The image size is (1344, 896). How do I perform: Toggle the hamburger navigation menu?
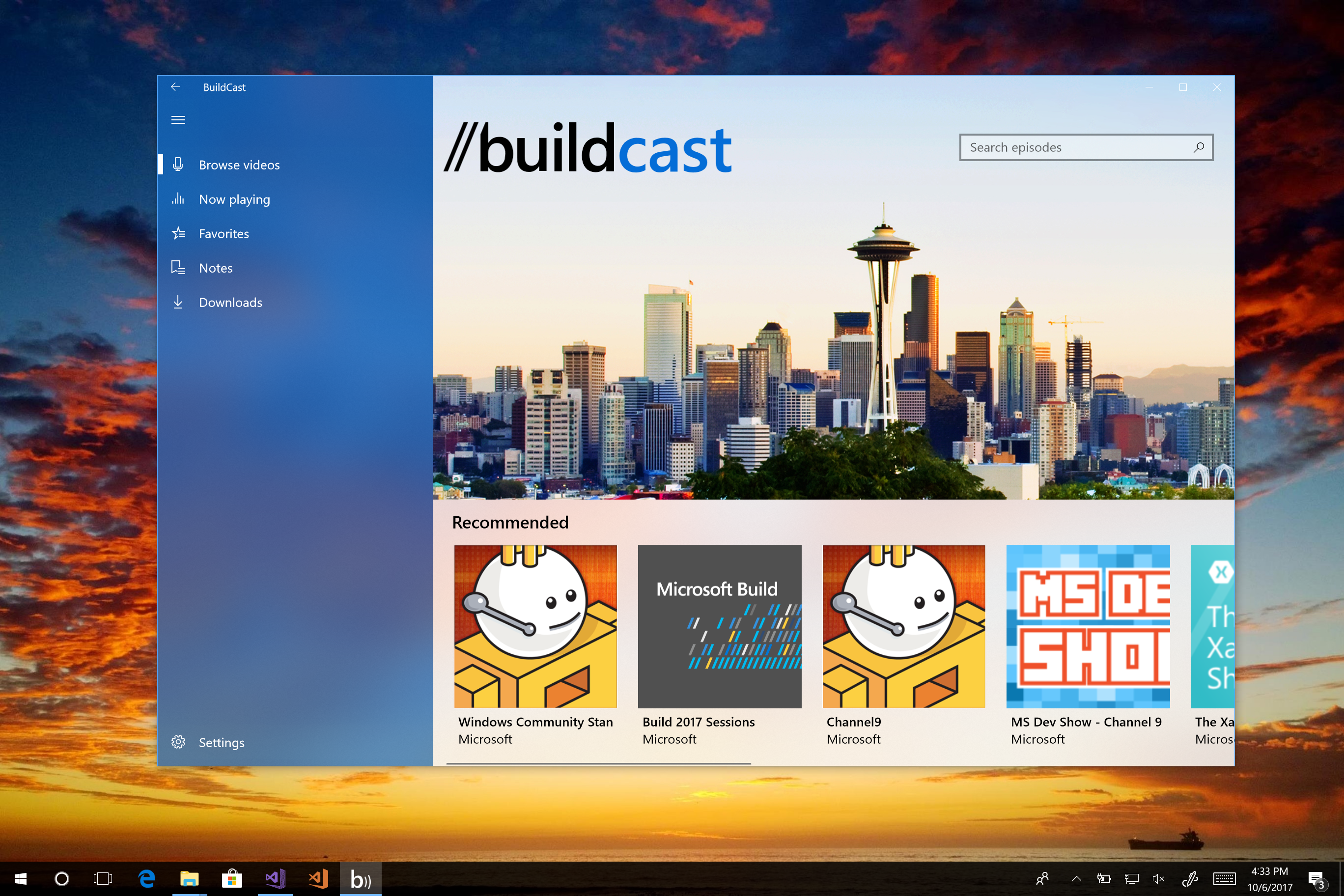click(178, 120)
